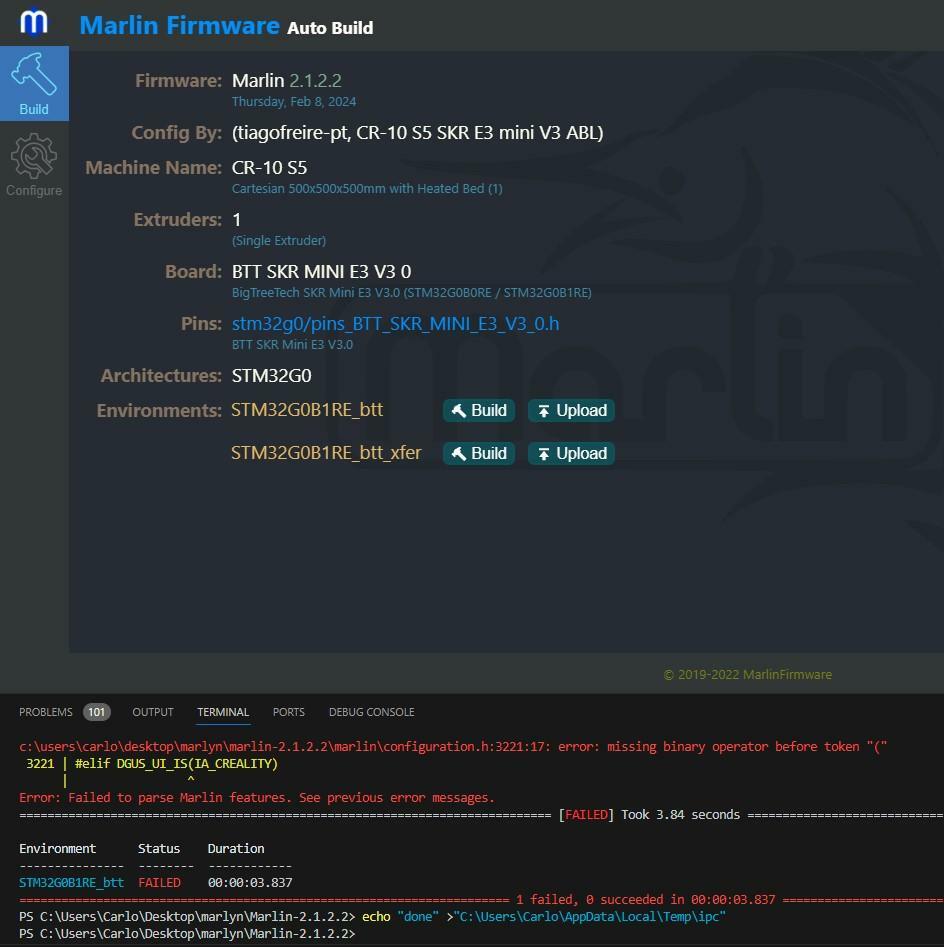Open the pins_BTT_SKR_MINI_E3_V3_0.h link

pyautogui.click(x=396, y=324)
